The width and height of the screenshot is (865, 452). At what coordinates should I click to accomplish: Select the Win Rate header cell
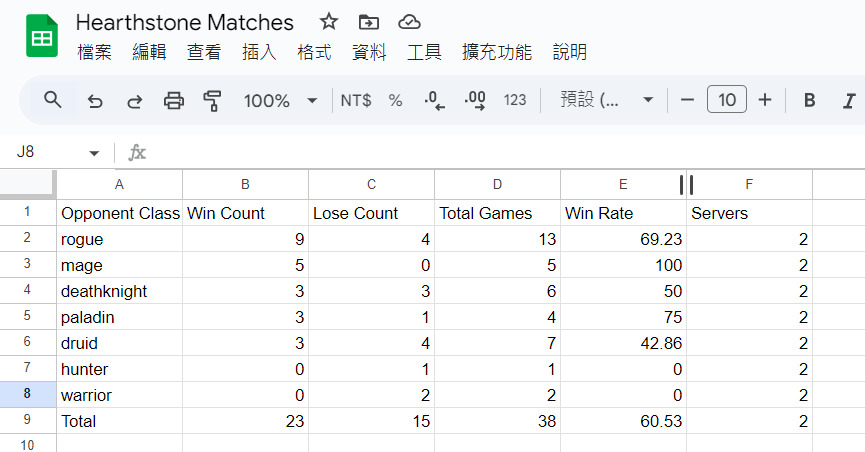622,213
